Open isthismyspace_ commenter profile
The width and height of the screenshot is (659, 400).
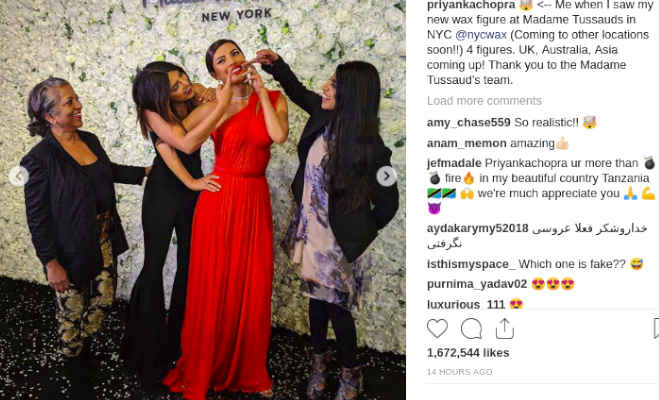471,264
